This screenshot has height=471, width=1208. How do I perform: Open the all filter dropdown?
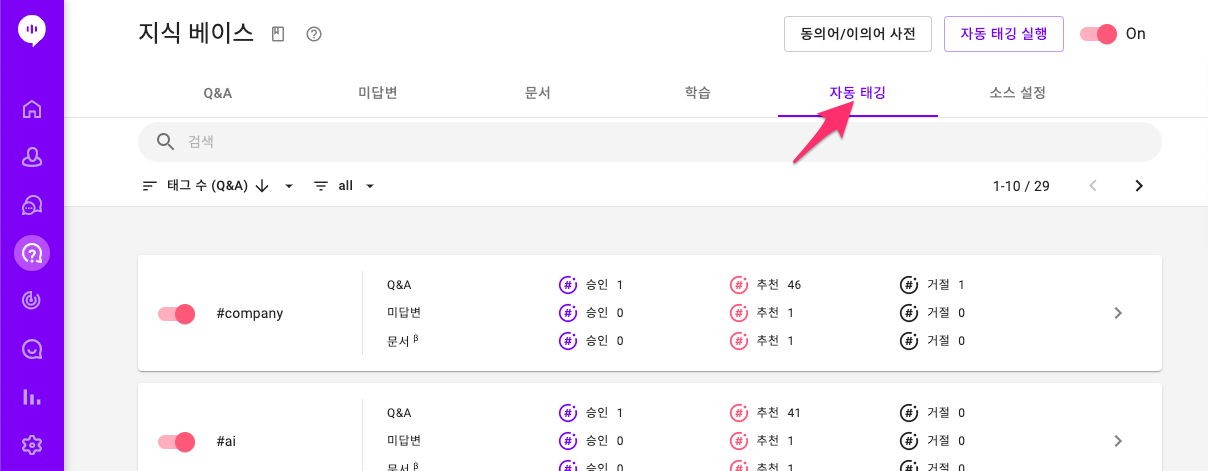point(344,186)
